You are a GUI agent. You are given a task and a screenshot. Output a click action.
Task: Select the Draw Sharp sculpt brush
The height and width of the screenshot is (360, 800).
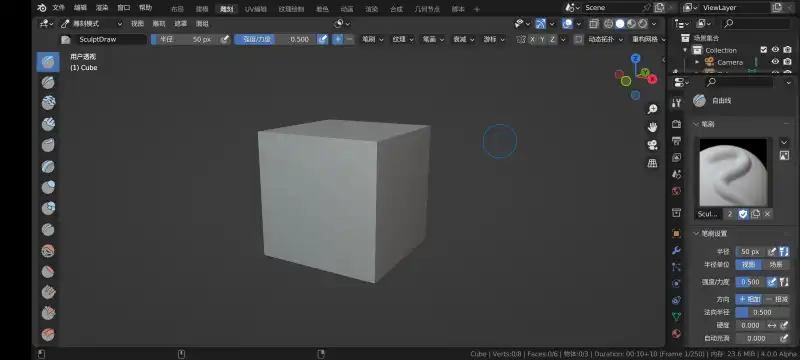click(48, 83)
